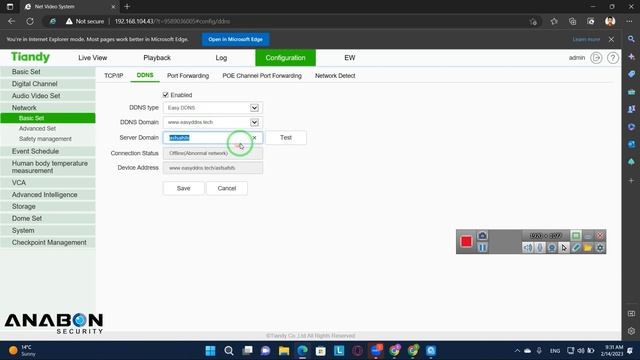
Task: Click the admin logout icon
Action: (x=596, y=58)
